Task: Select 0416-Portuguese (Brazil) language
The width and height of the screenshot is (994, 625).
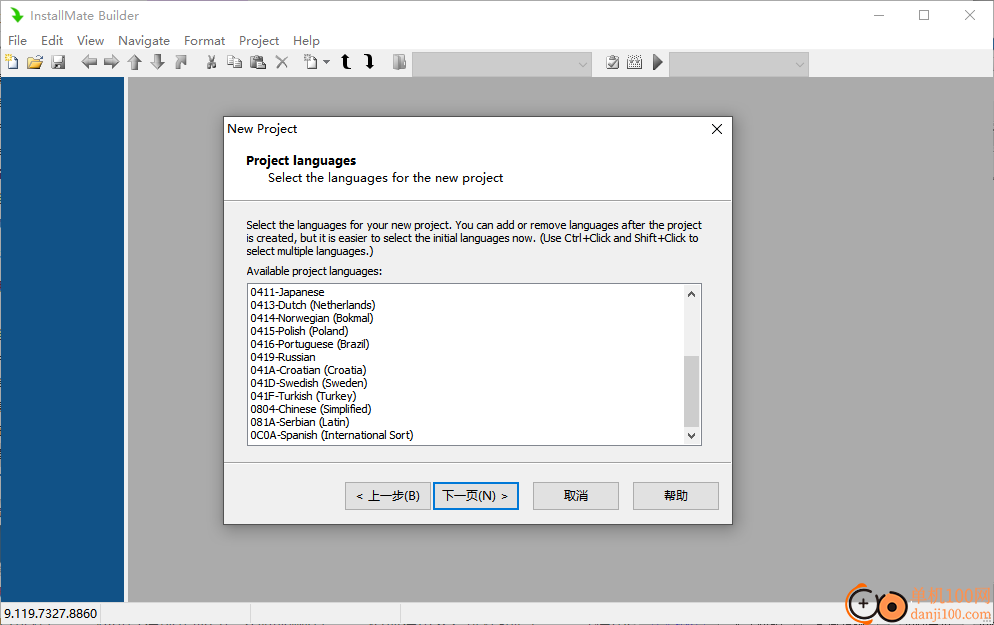Action: (465, 344)
